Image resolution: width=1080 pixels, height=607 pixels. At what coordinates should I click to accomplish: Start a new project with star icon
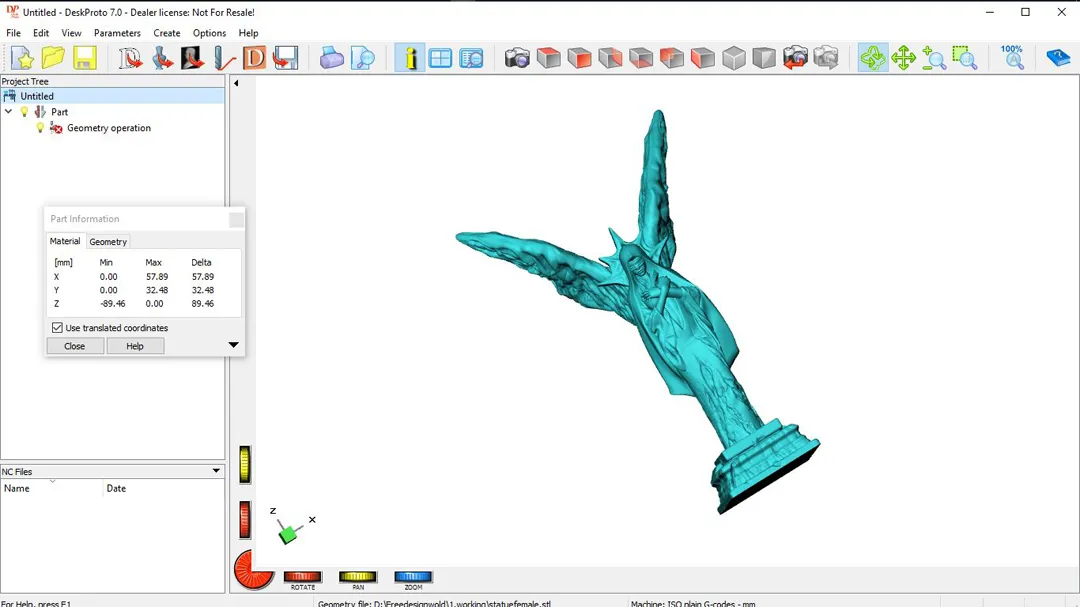(23, 58)
